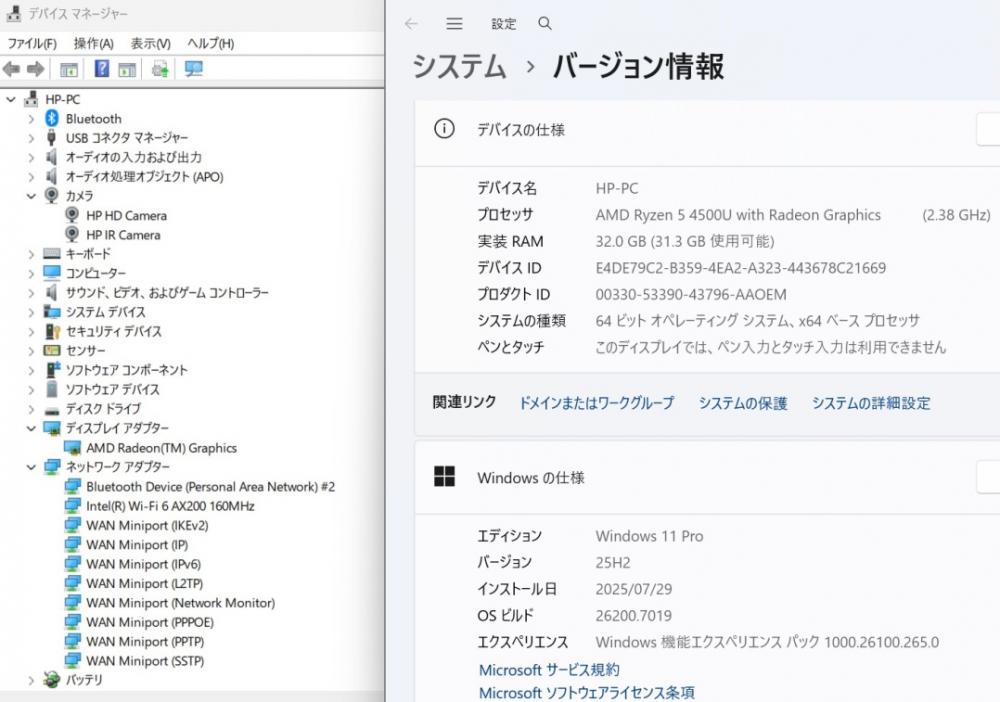Open Microsoft ソフトウェアライセンス条項 link
This screenshot has height=702, width=1000.
point(587,692)
